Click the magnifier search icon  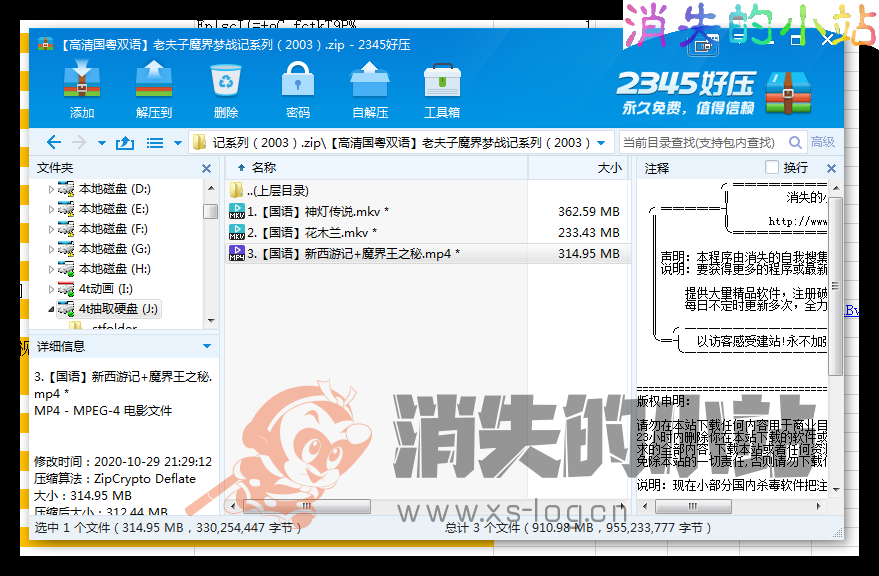pos(795,142)
